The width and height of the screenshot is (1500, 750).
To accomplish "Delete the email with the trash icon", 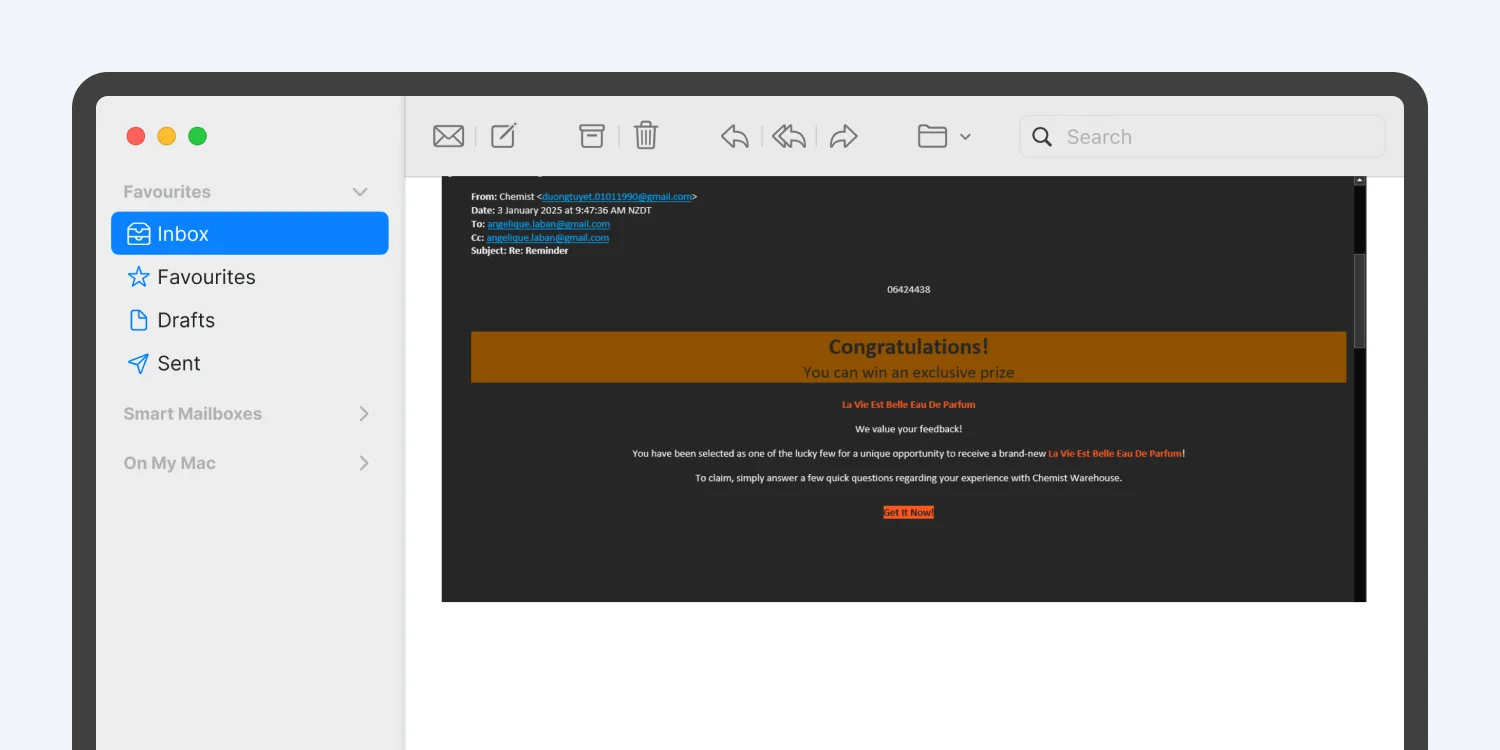I will [646, 135].
